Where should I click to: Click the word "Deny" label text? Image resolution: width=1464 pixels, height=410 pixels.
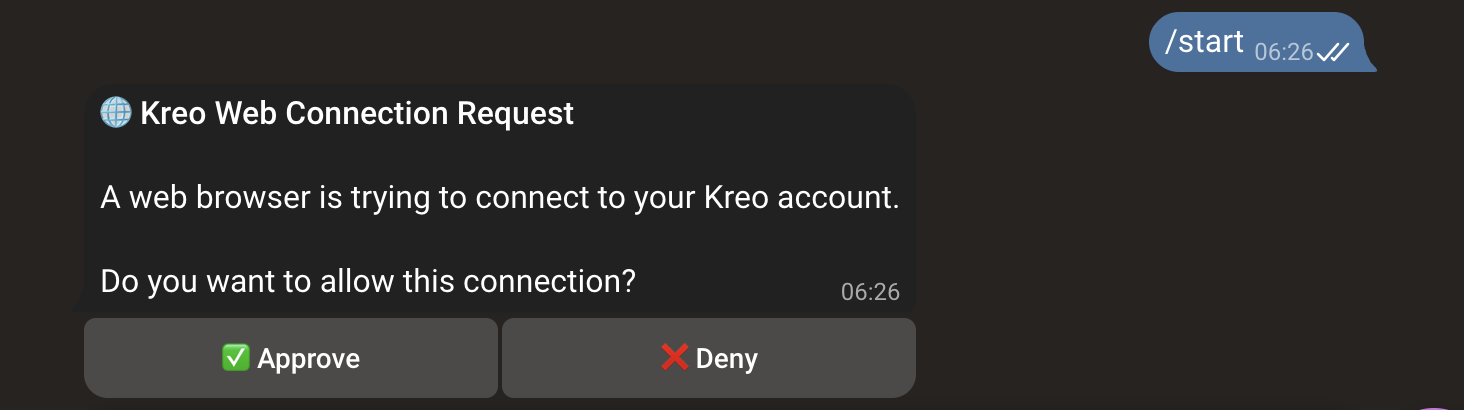pyautogui.click(x=726, y=358)
